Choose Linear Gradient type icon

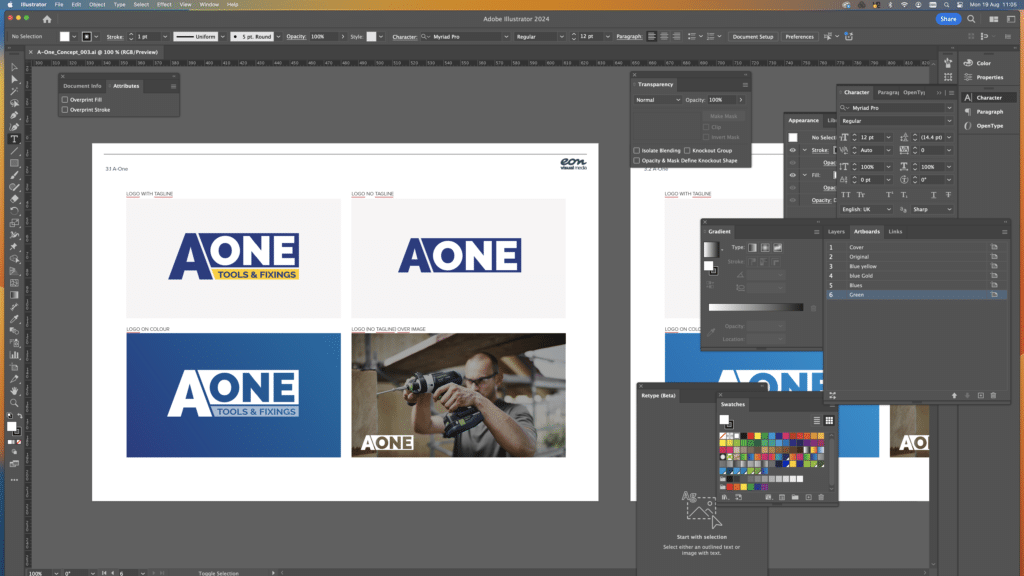click(752, 248)
